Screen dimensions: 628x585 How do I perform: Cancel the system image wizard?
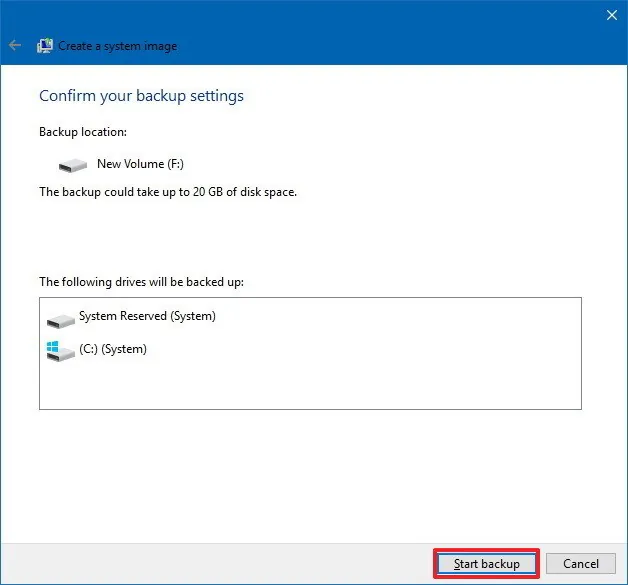click(x=581, y=564)
